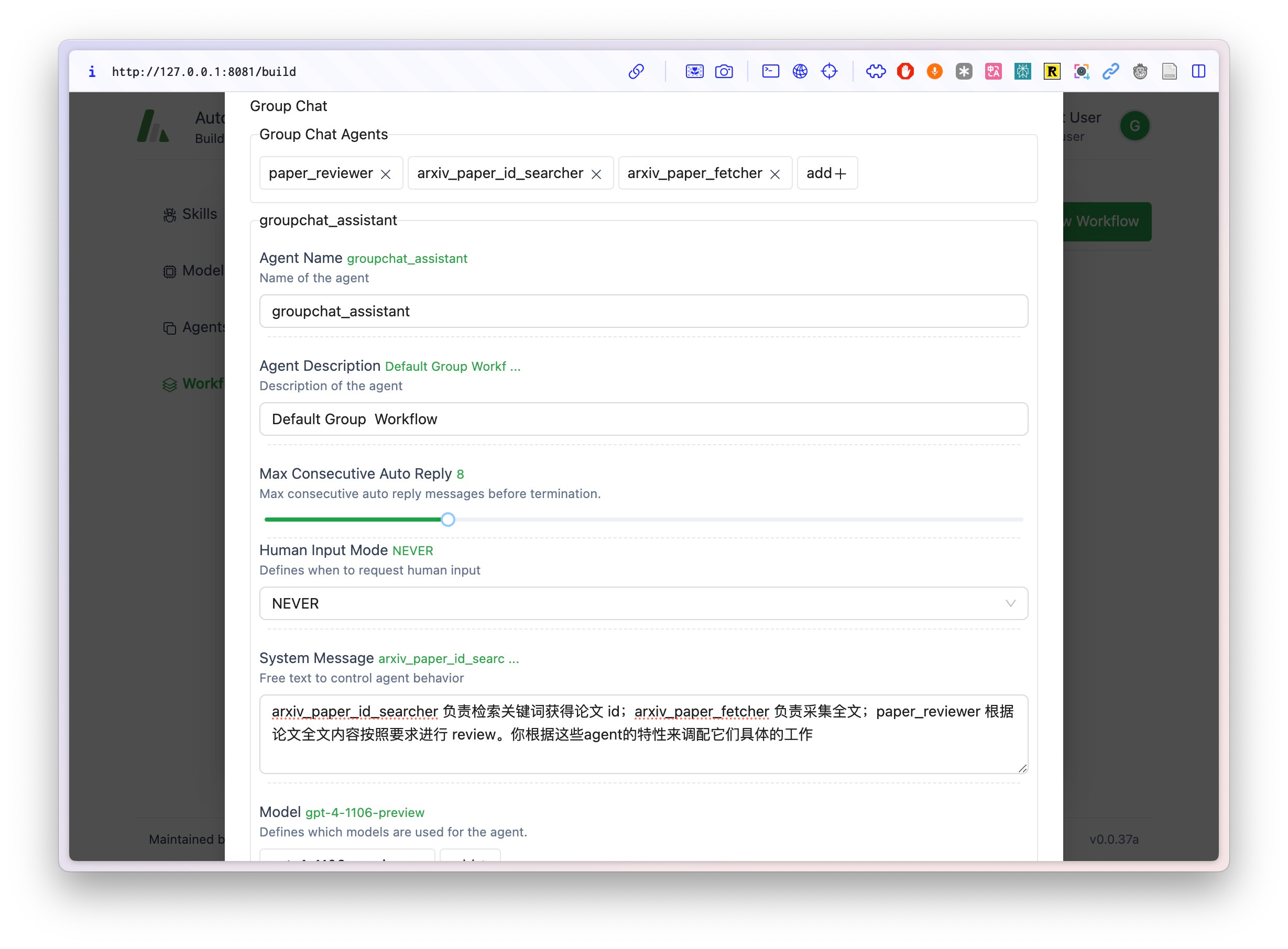The width and height of the screenshot is (1288, 949).
Task: Remove arxiv_paper_id_searcher agent tag
Action: pos(596,174)
